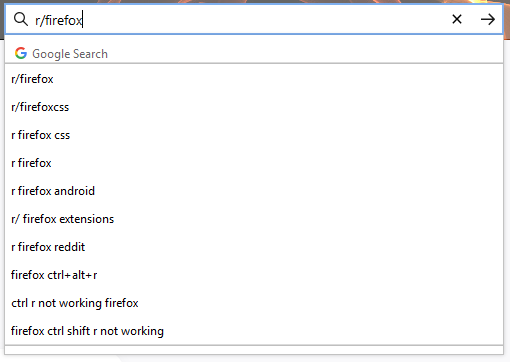
Task: Select the 'r/ firefox extensions' suggestion
Action: click(x=254, y=219)
